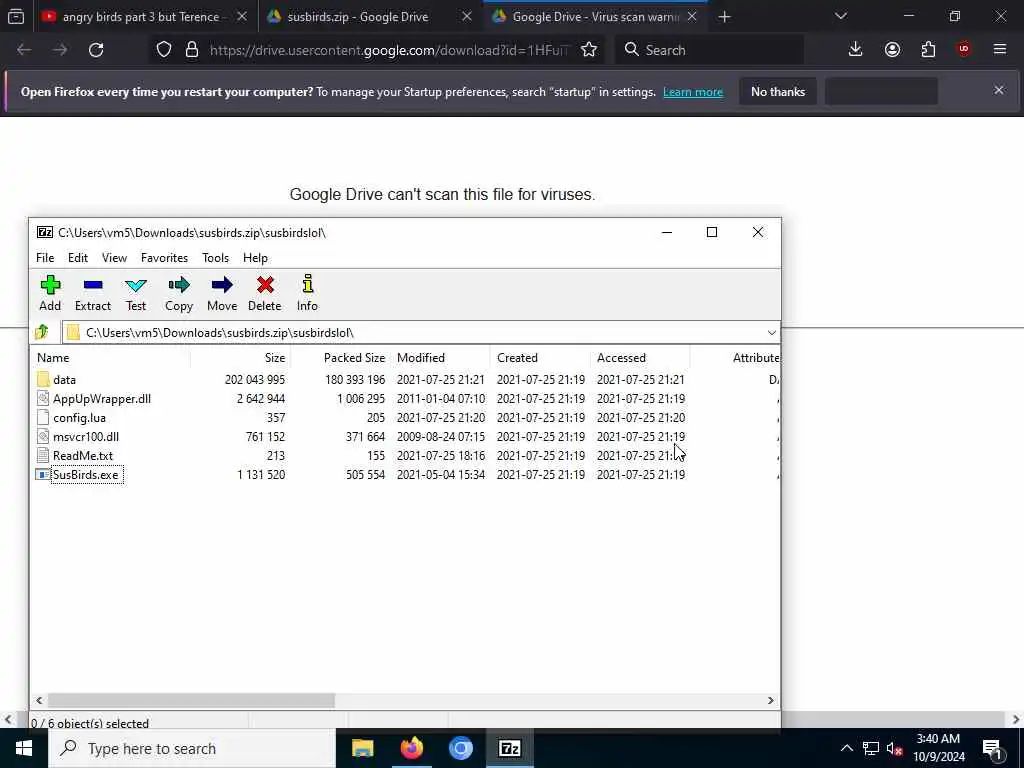Sort files by the Created column
Screen dimensions: 1024x768
click(x=540, y=358)
